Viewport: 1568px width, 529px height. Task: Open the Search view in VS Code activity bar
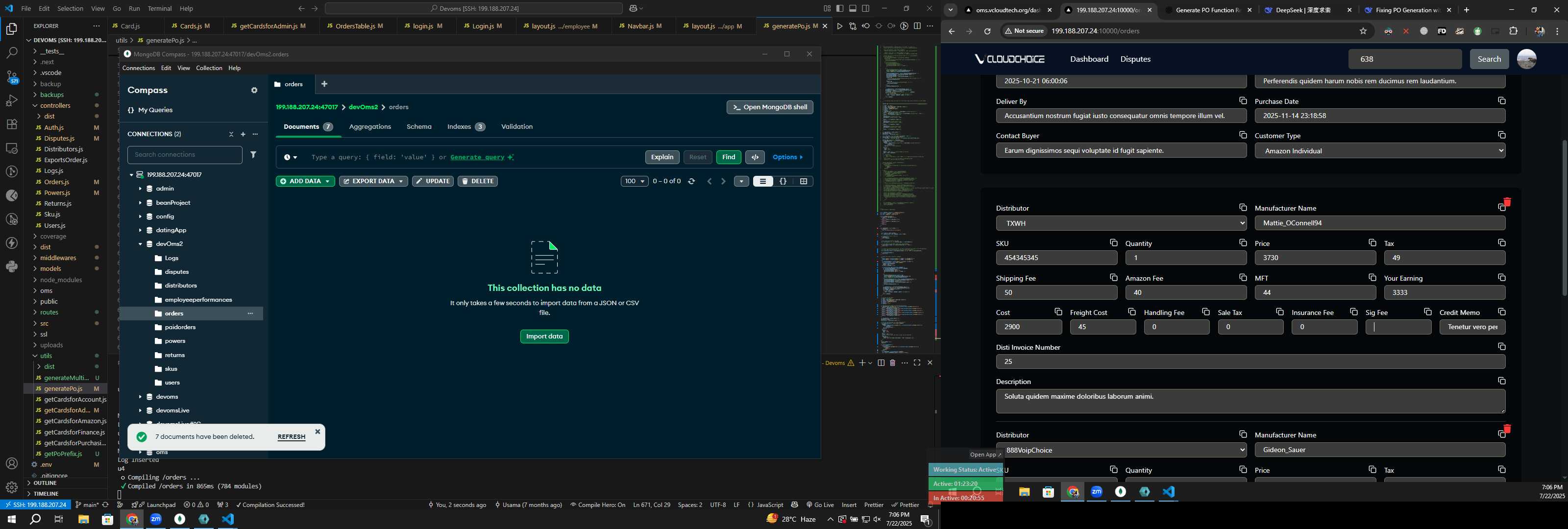[12, 53]
